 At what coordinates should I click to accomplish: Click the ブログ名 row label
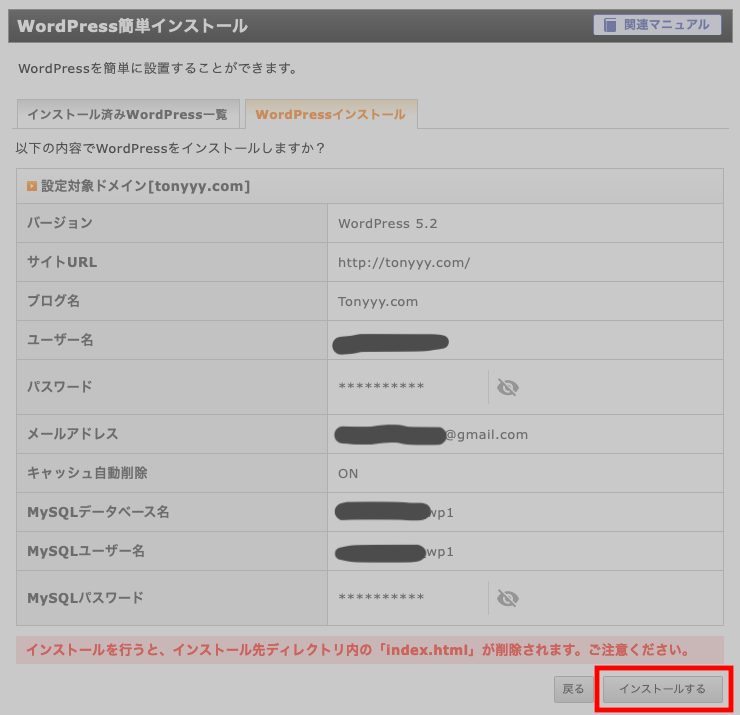(53, 301)
